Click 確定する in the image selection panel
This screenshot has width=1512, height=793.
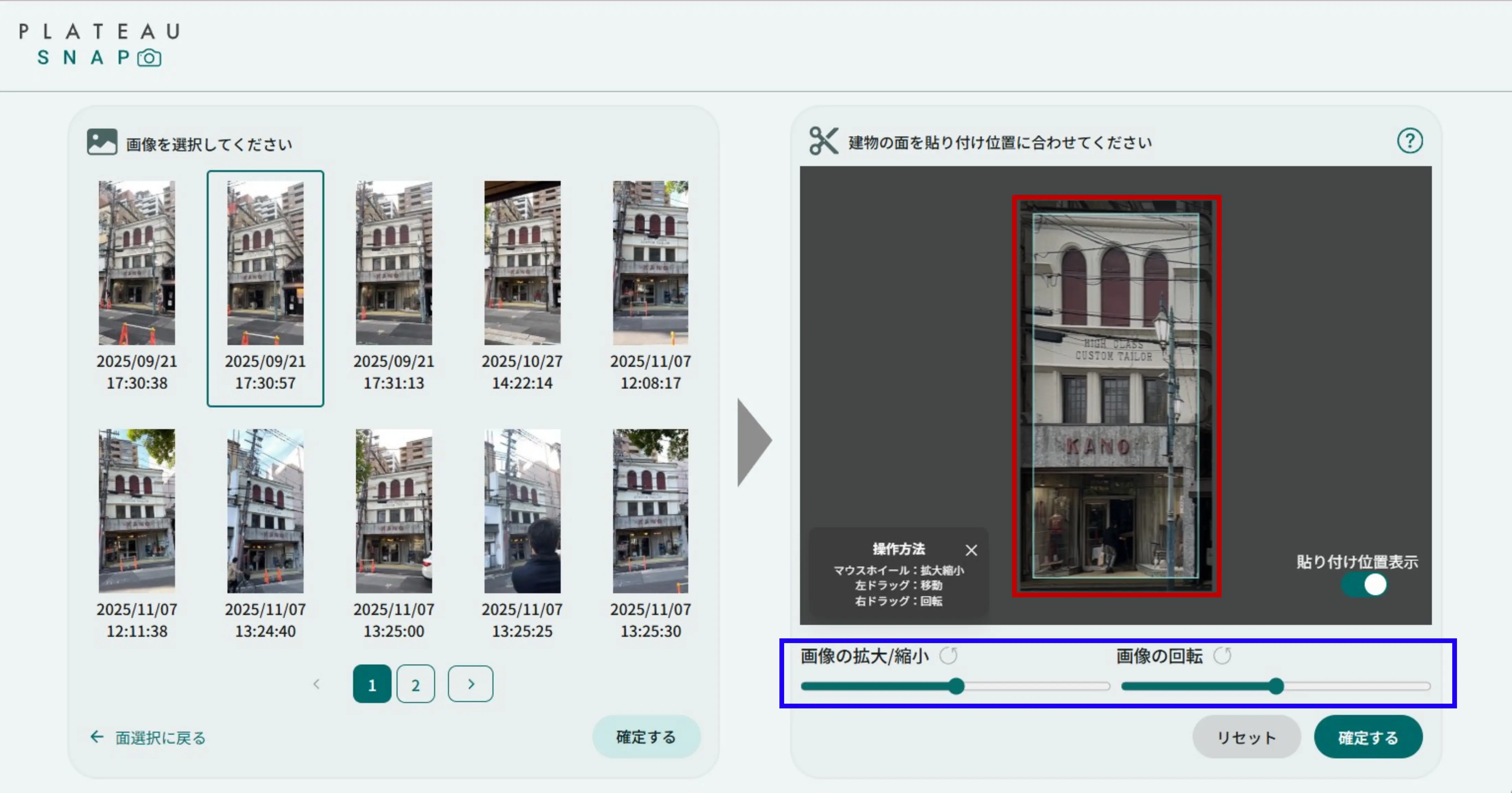[x=646, y=737]
